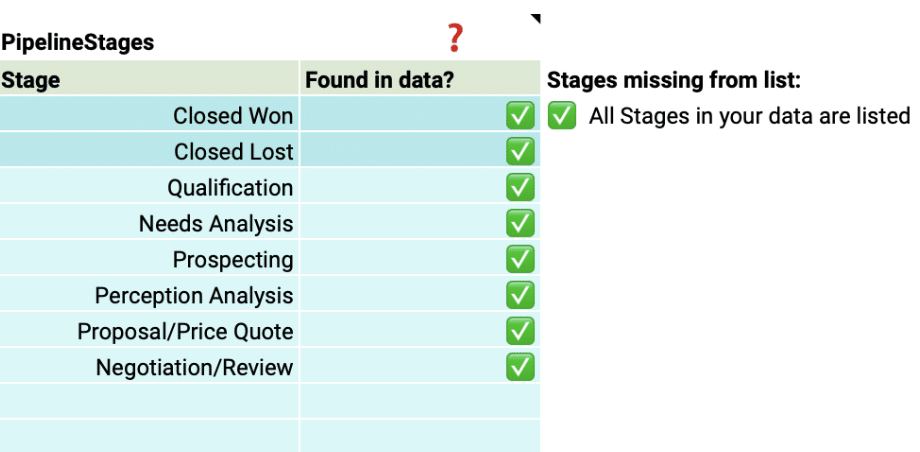Click the checkmark beside All Stages listed message
The height and width of the screenshot is (452, 920).
[x=562, y=116]
